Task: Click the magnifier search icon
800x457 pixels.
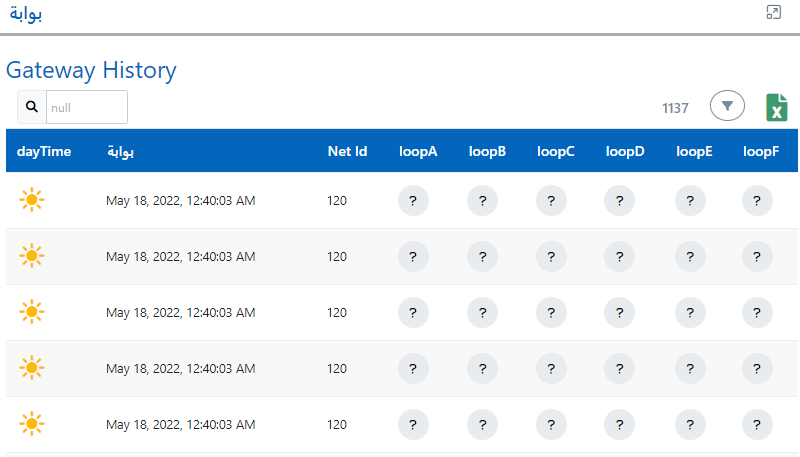Action: pyautogui.click(x=32, y=107)
